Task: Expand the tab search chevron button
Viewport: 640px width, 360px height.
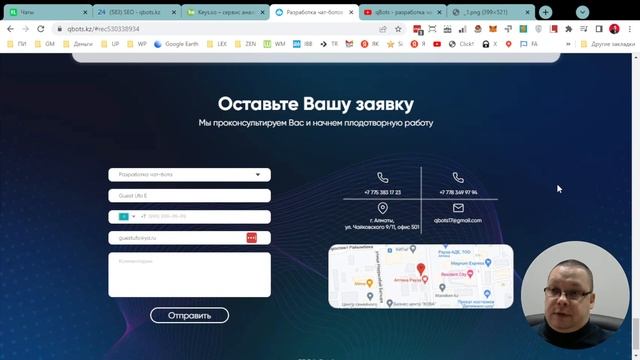Action: pyautogui.click(x=582, y=12)
